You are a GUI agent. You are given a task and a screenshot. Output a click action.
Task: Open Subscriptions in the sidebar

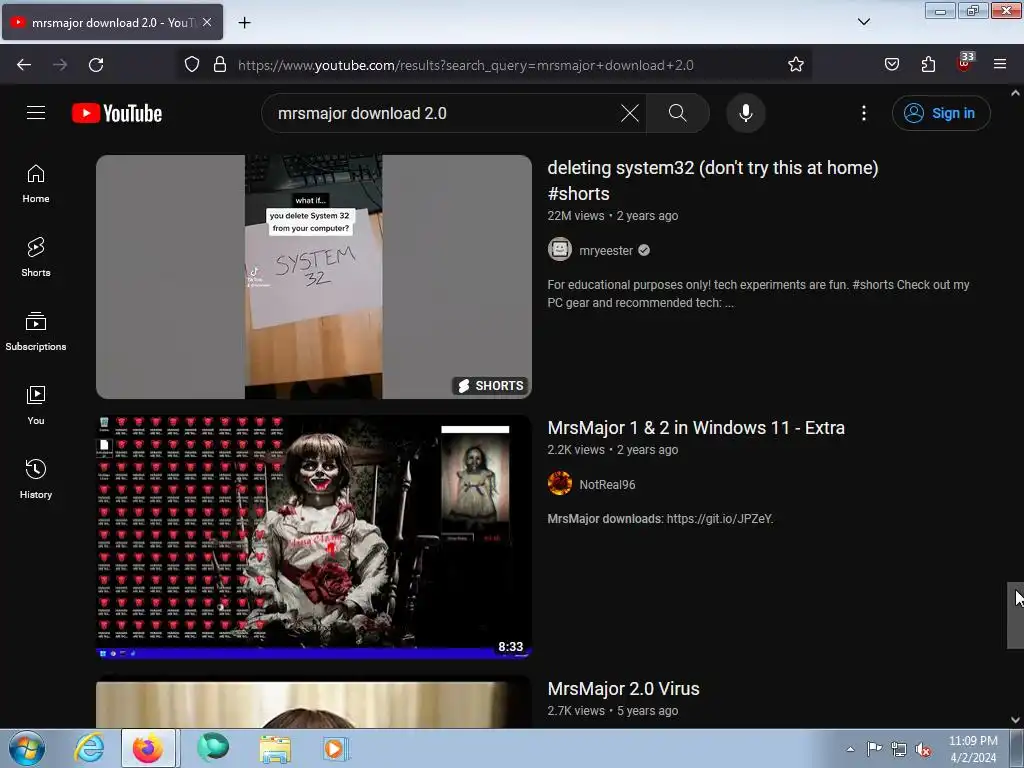(36, 331)
